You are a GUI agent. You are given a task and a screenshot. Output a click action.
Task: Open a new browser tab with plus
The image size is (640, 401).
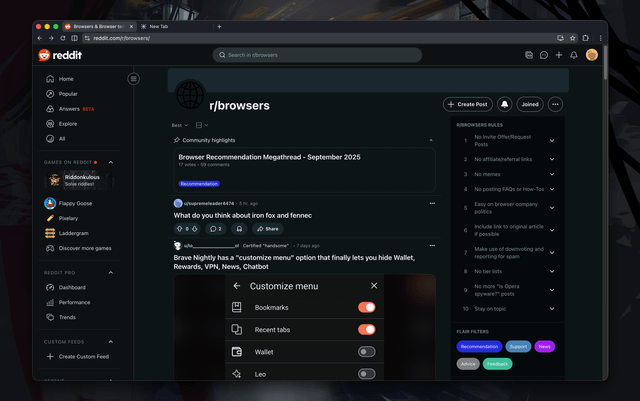click(219, 27)
